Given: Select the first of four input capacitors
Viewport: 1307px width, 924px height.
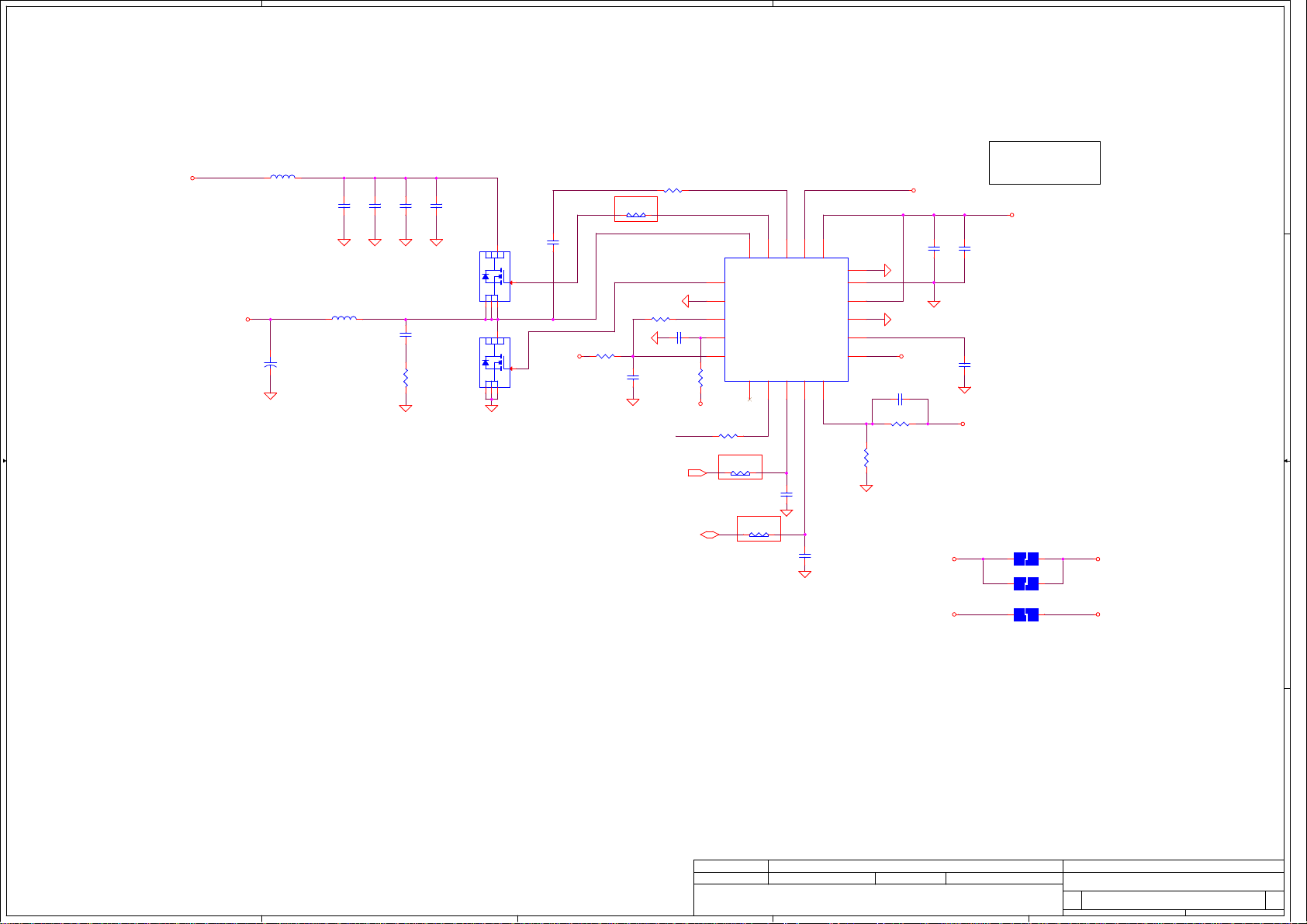Looking at the screenshot, I should pos(344,206).
